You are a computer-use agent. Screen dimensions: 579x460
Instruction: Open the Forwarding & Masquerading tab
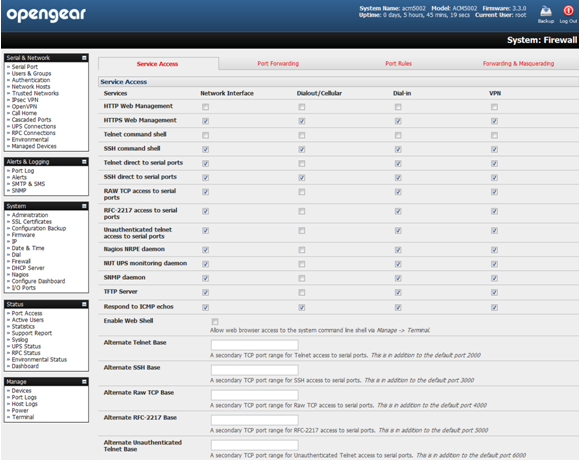point(518,63)
